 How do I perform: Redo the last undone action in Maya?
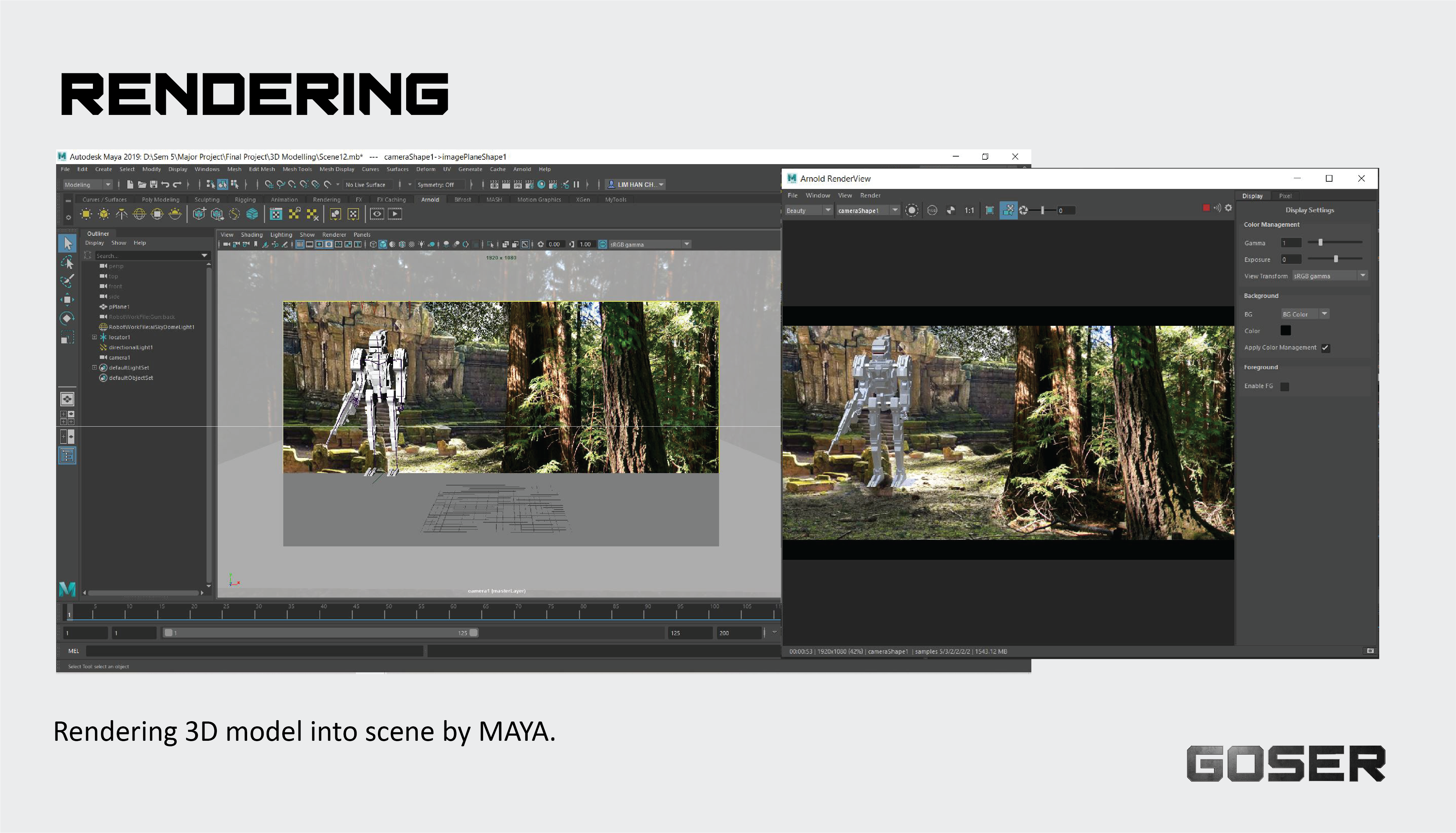[x=177, y=184]
